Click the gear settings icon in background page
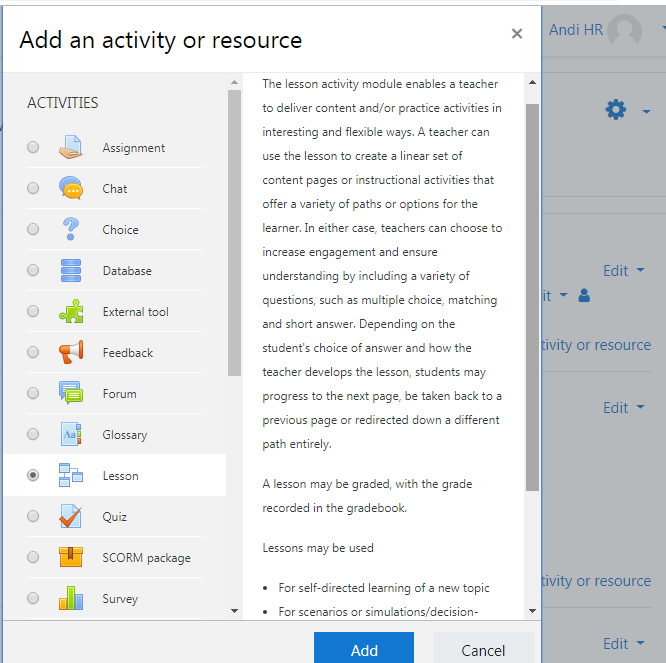The image size is (666, 663). coord(615,110)
